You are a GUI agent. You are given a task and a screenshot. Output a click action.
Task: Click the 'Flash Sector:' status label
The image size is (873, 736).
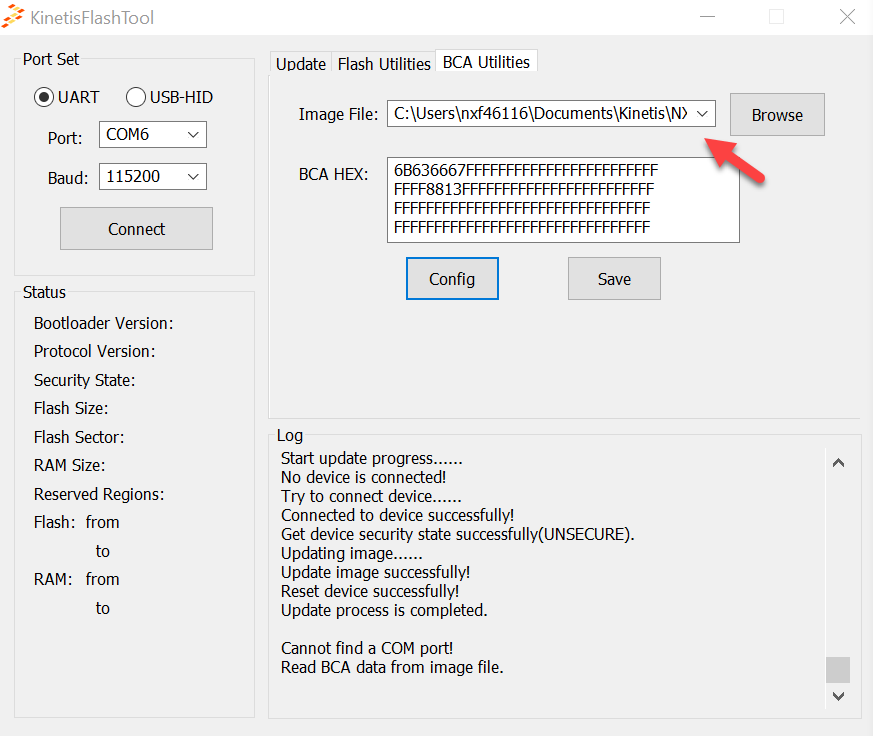79,437
